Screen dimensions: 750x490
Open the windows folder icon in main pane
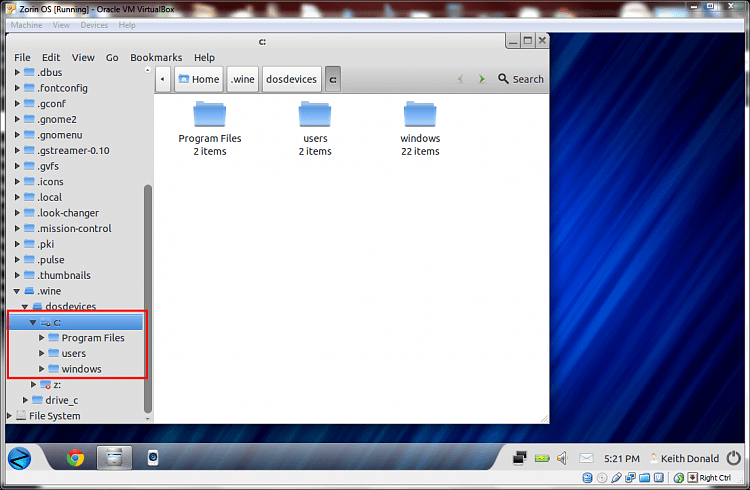[x=420, y=114]
